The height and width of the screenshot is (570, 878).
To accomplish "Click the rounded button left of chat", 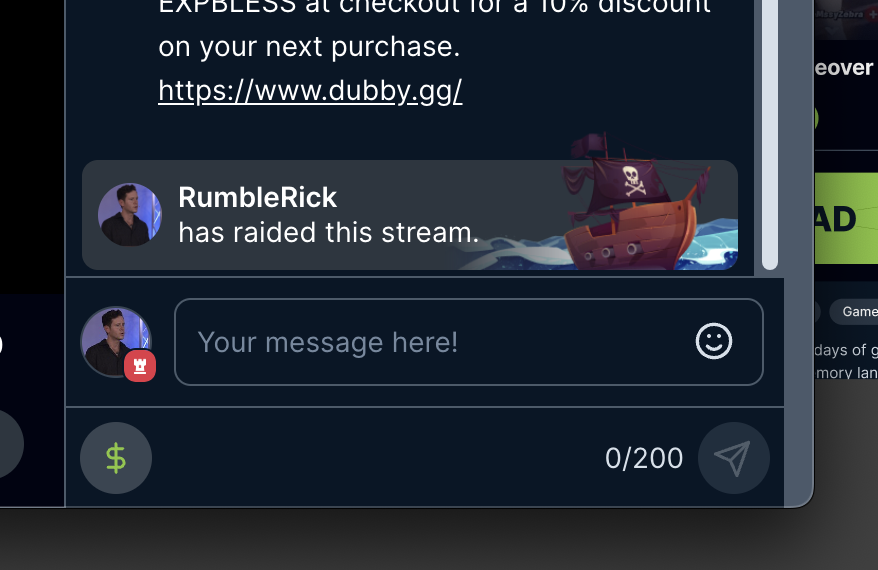I will coord(10,443).
